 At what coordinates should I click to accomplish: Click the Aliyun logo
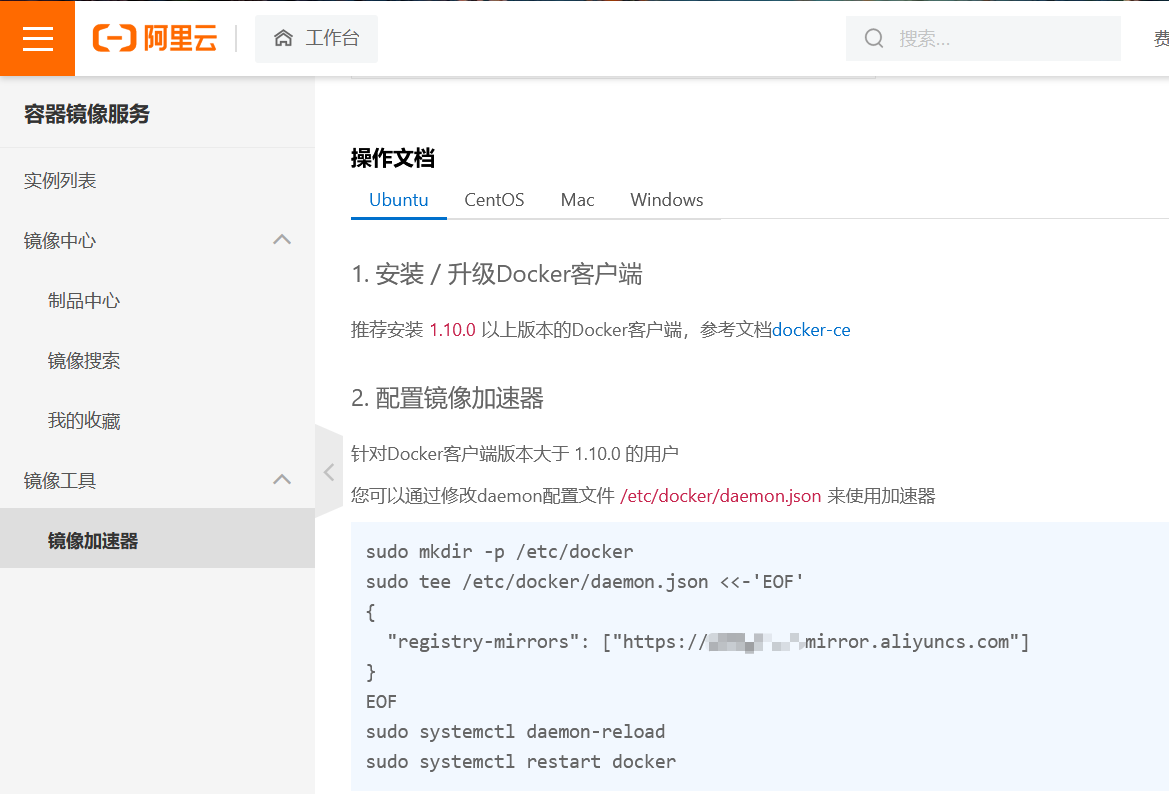point(155,38)
